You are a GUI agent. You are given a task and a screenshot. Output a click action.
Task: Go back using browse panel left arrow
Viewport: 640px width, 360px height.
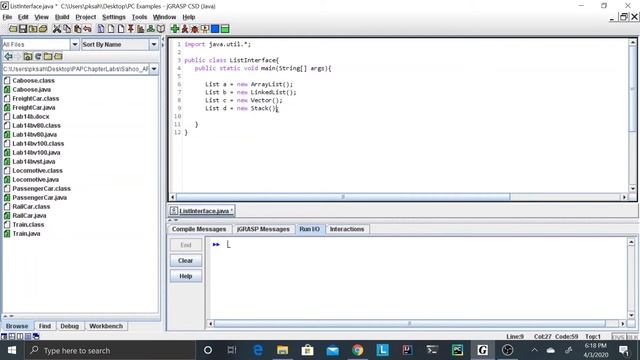[8, 56]
